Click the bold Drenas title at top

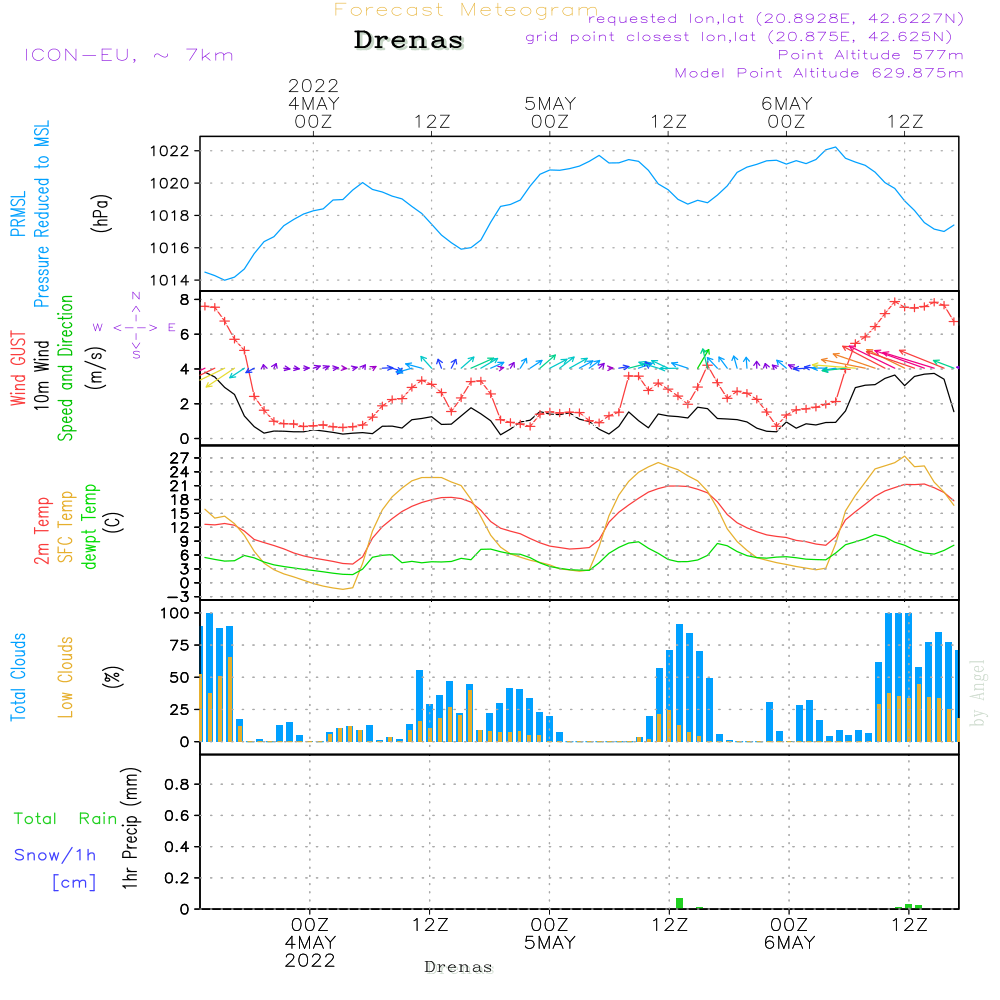pos(409,41)
